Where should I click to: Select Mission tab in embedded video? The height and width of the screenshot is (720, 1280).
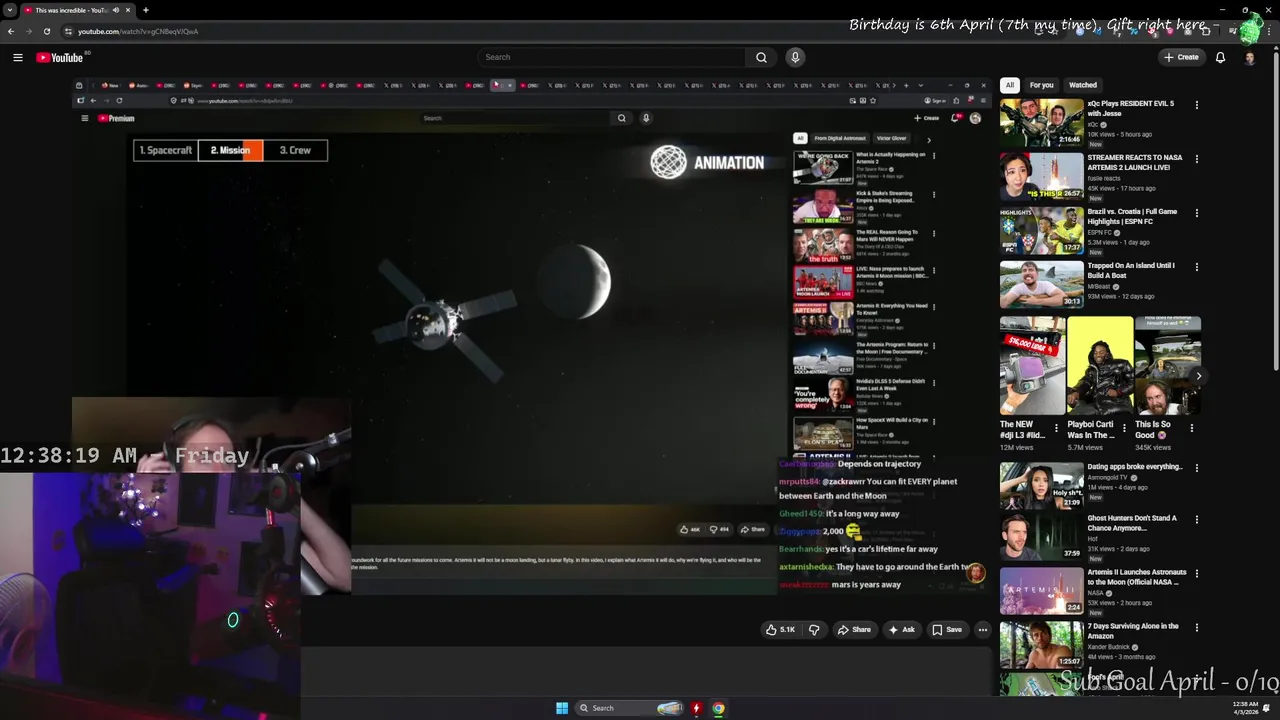(231, 150)
